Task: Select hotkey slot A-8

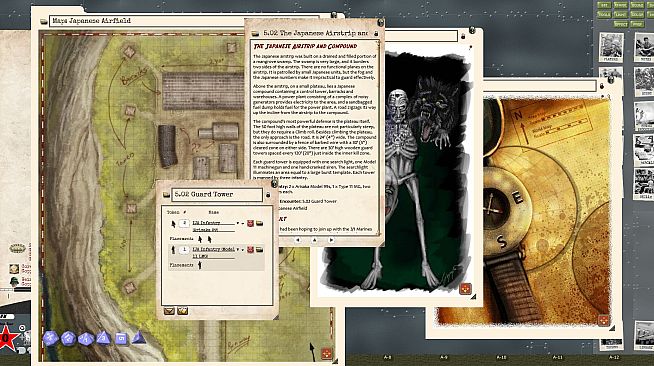Action: (x=387, y=357)
